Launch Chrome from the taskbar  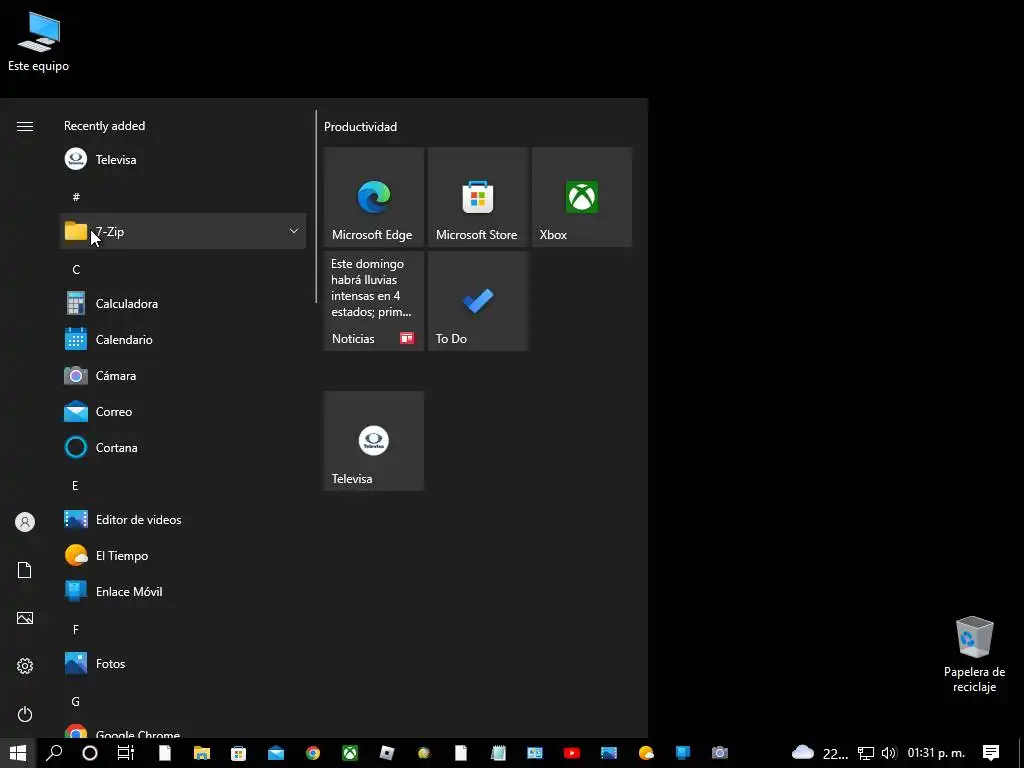tap(313, 753)
